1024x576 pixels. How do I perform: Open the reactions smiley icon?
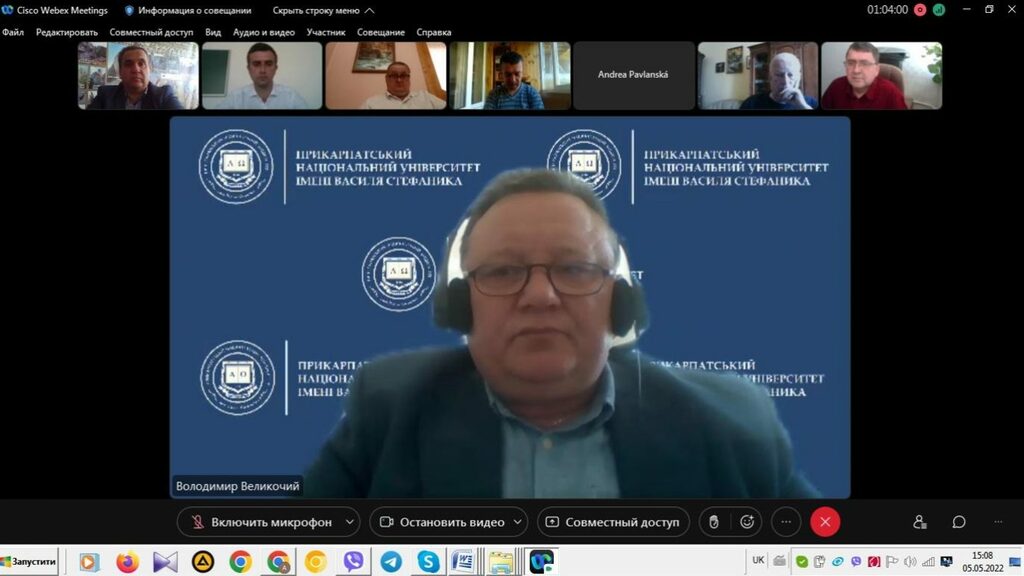(747, 522)
